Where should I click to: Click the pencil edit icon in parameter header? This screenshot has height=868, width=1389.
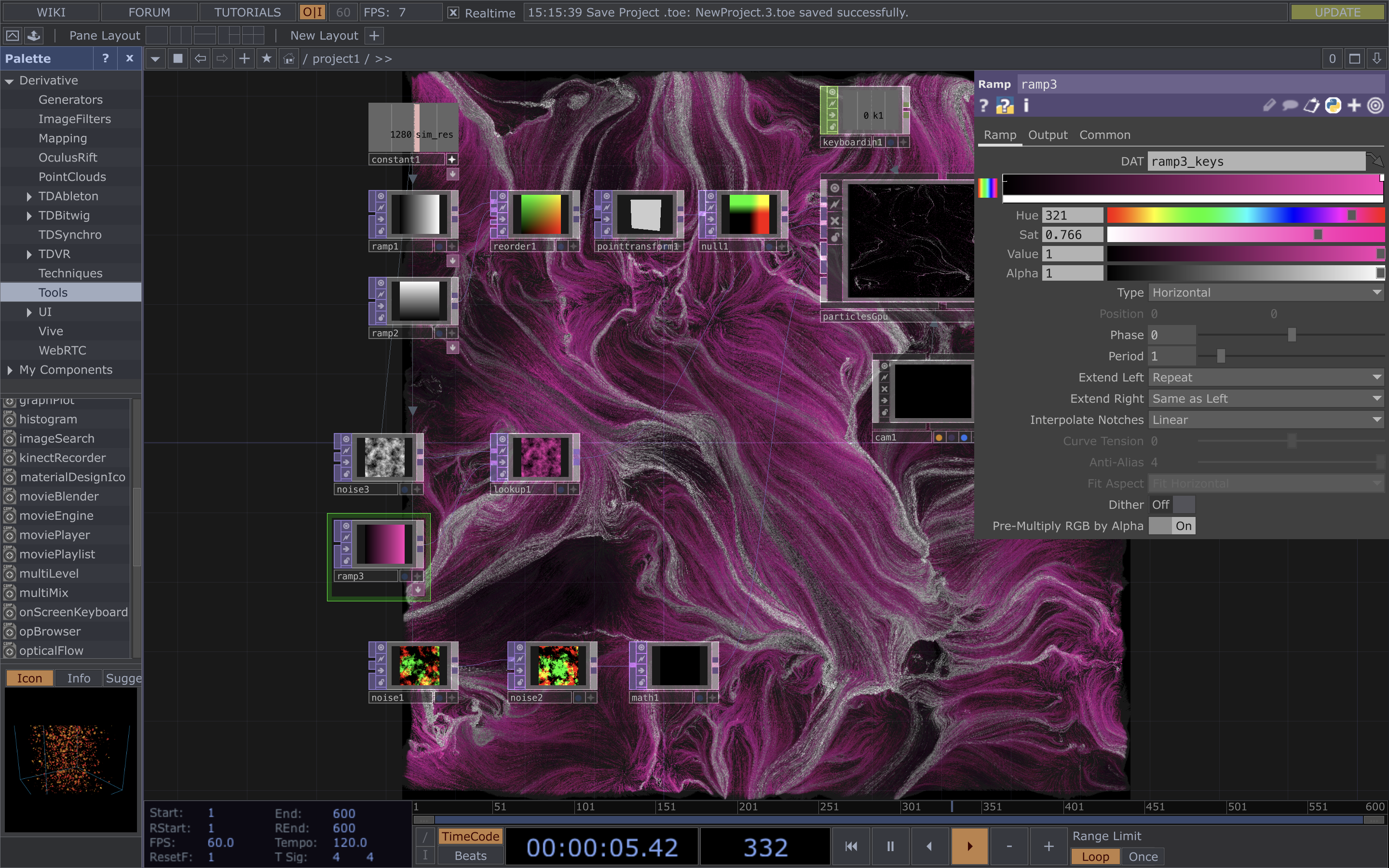[1268, 106]
